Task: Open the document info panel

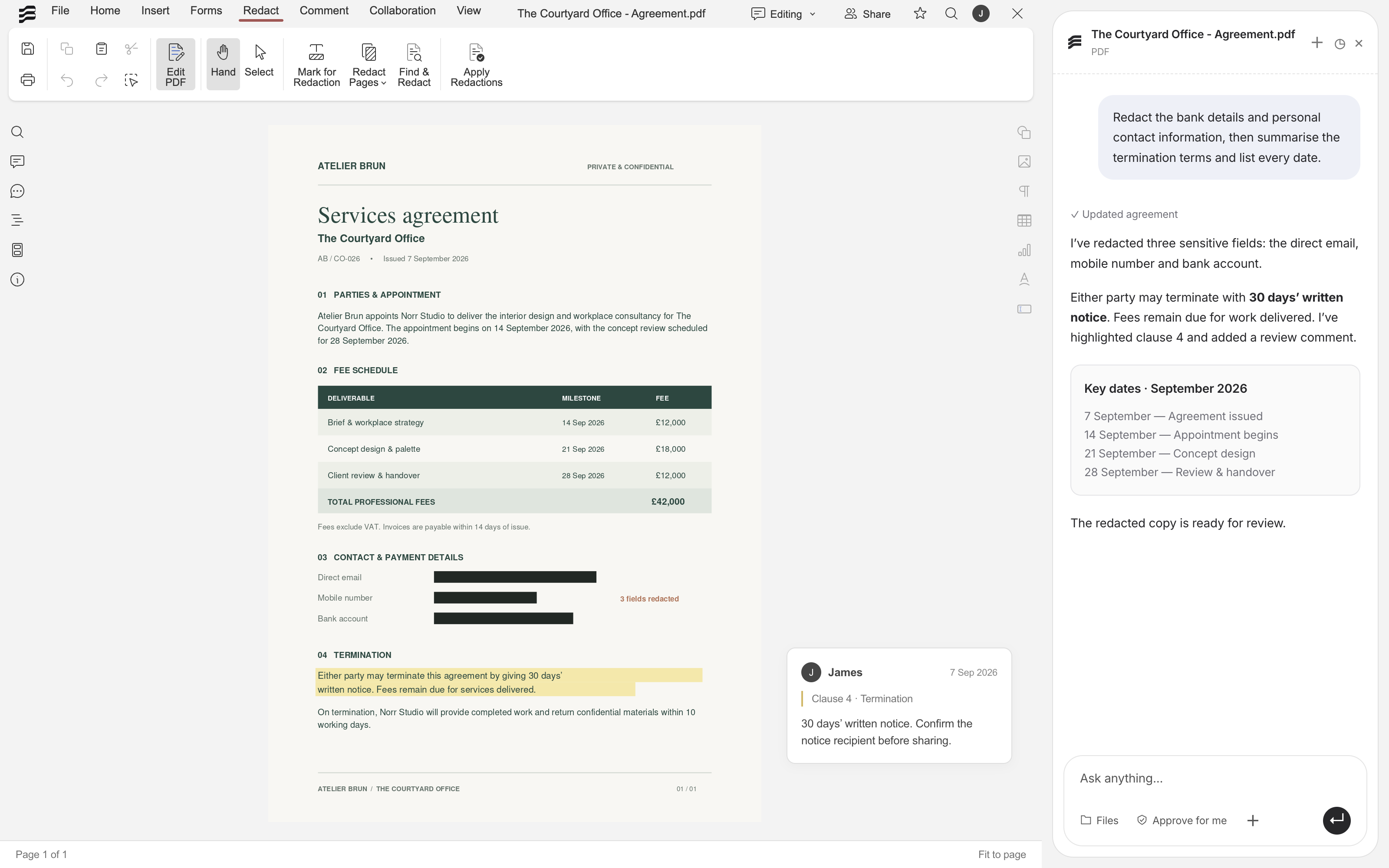Action: click(17, 279)
